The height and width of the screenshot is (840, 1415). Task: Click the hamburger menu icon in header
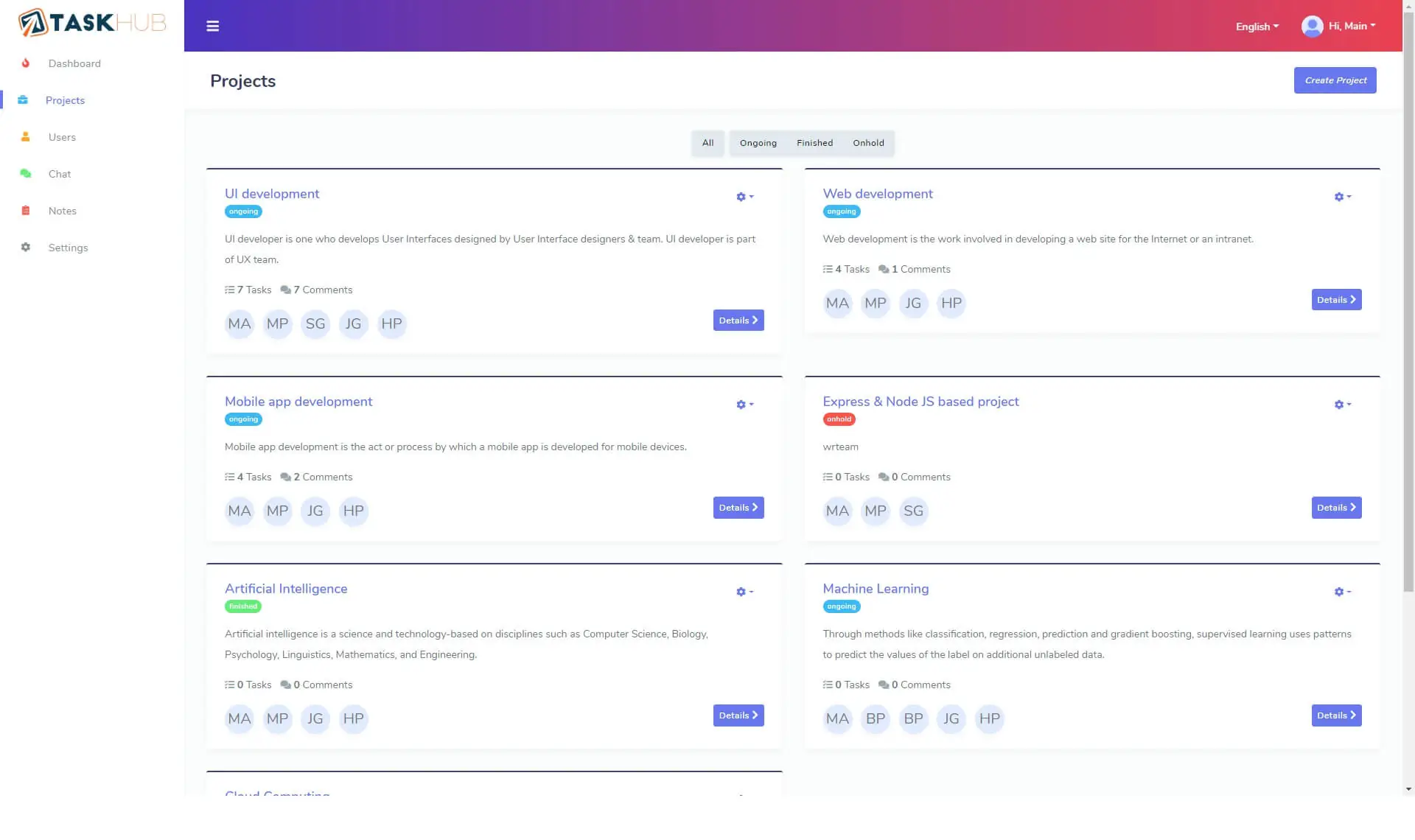(x=212, y=27)
